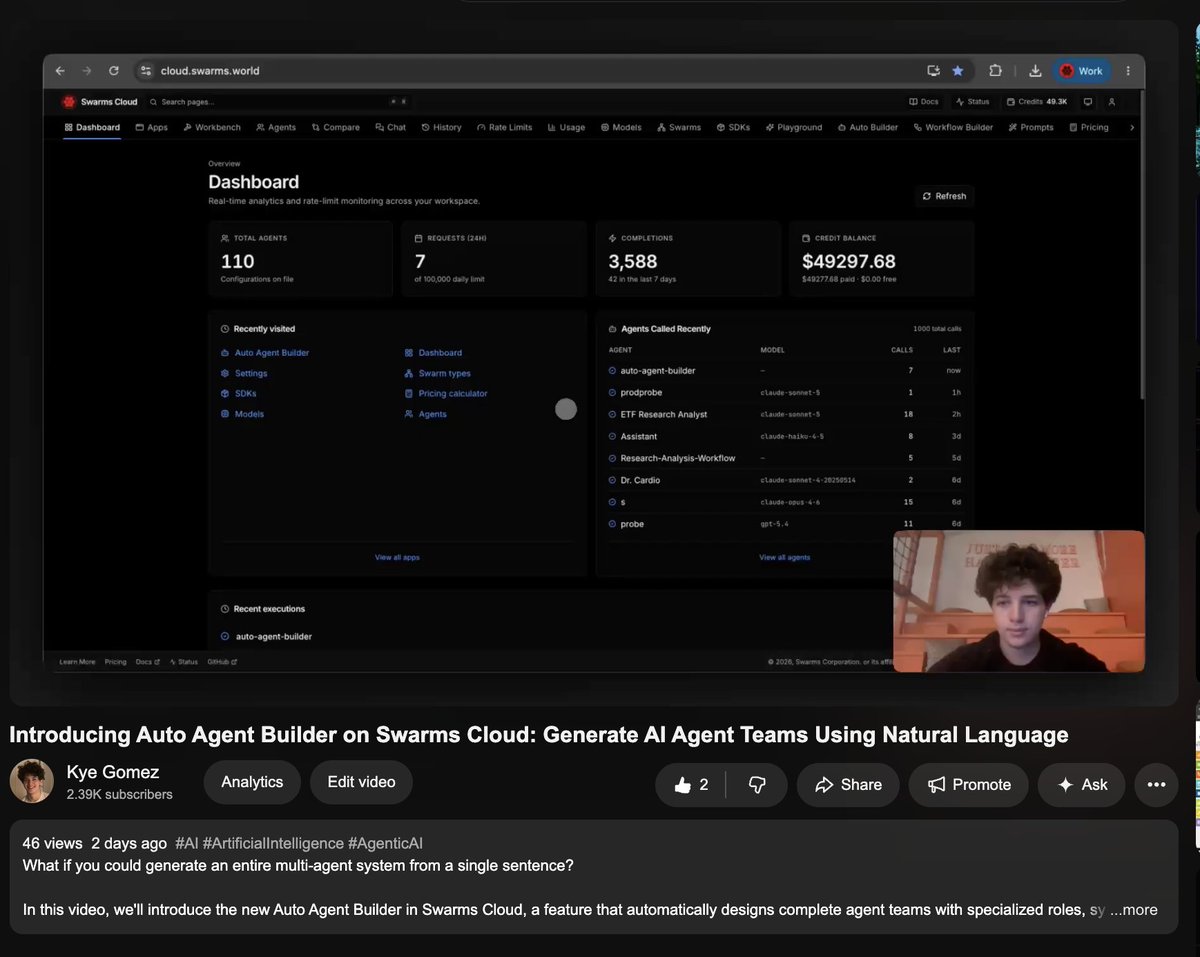Expand description with ...more
Screen dimensions: 1200x957
[x=1133, y=910]
